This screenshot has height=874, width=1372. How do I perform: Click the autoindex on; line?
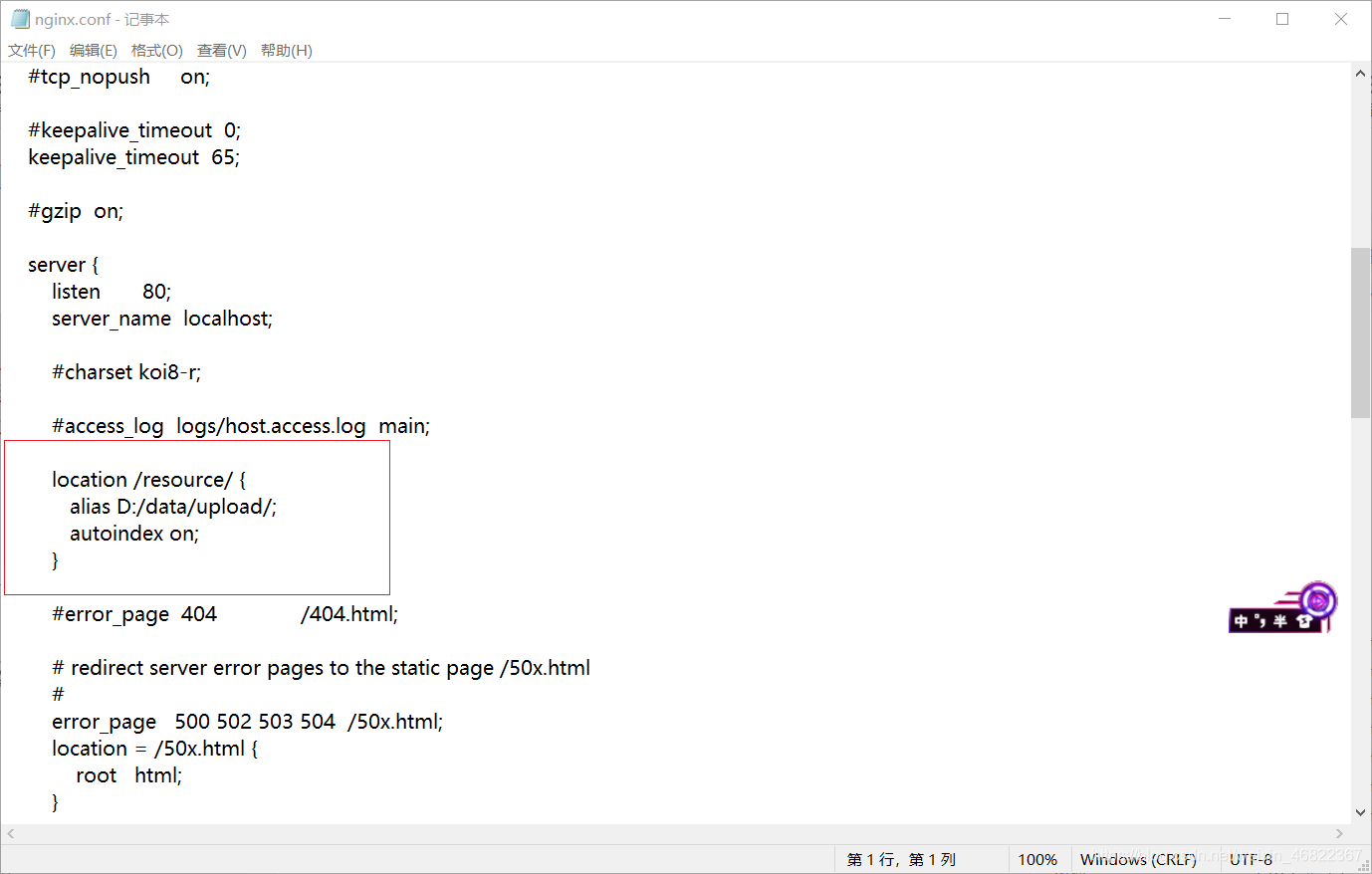(x=134, y=535)
